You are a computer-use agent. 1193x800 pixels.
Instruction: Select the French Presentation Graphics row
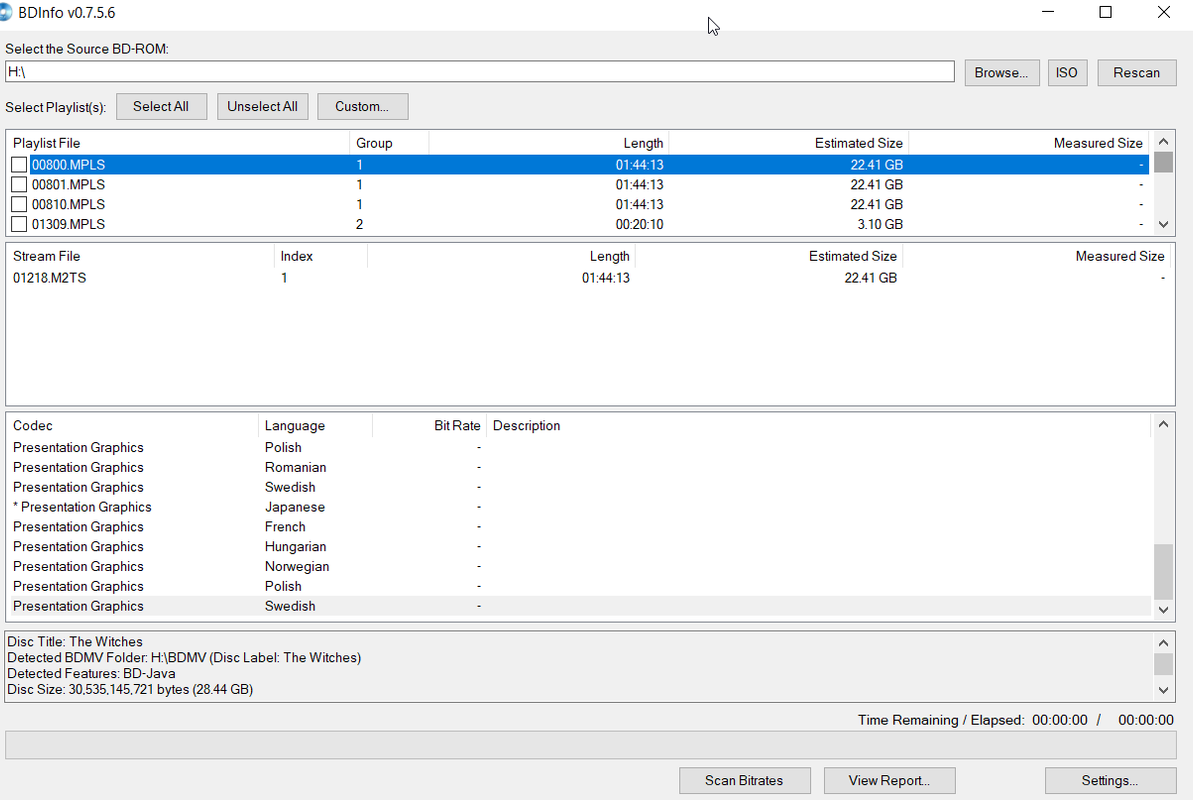coord(578,527)
